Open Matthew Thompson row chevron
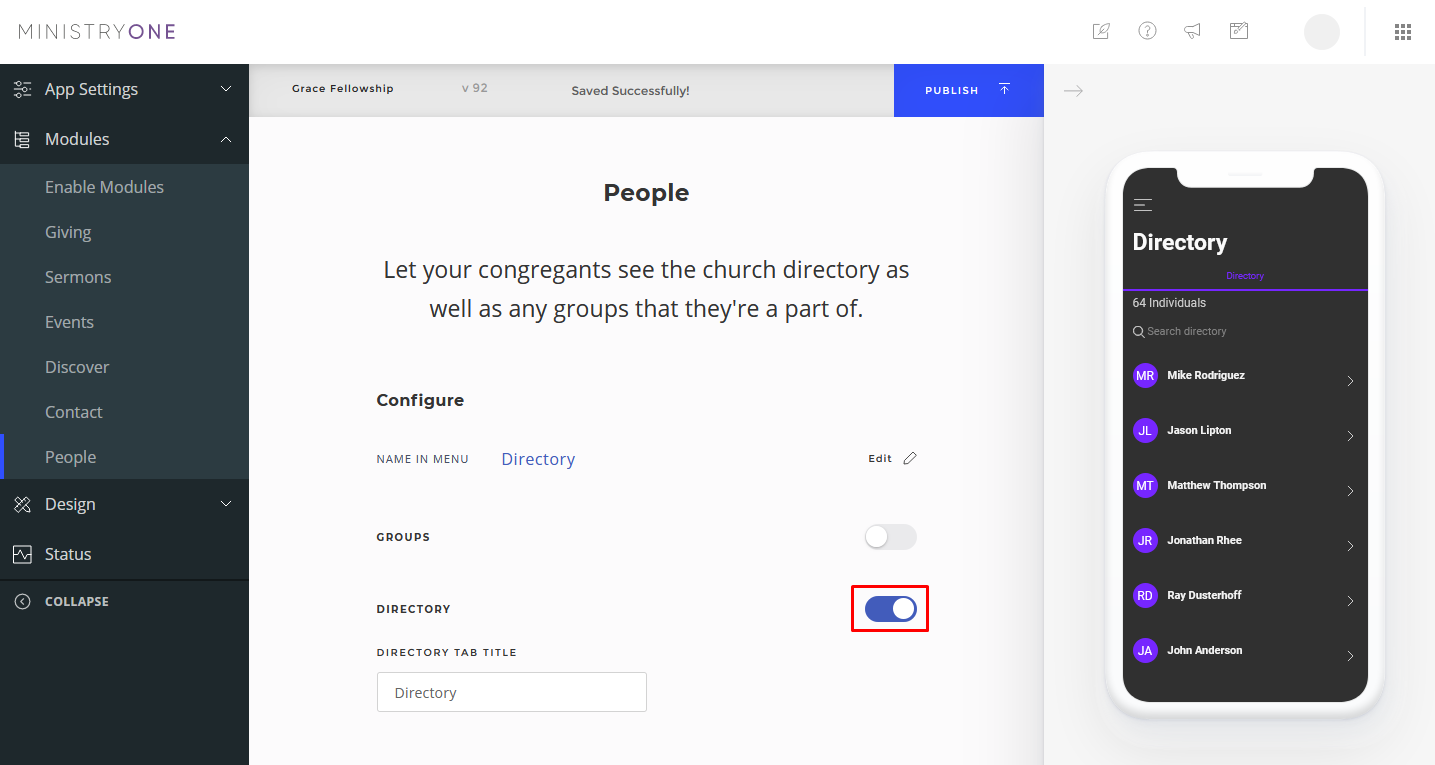 (x=1350, y=491)
